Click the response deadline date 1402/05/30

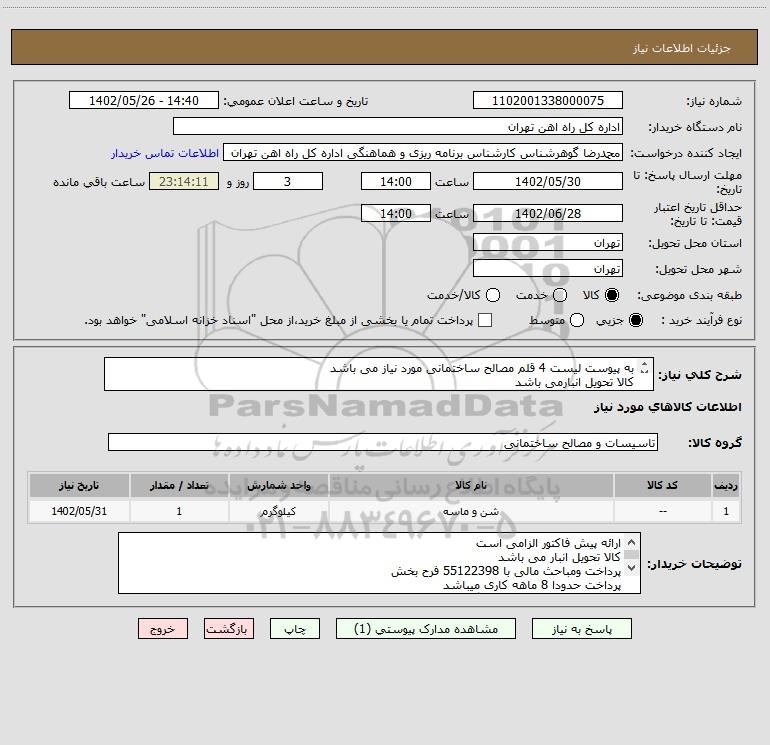coord(548,181)
